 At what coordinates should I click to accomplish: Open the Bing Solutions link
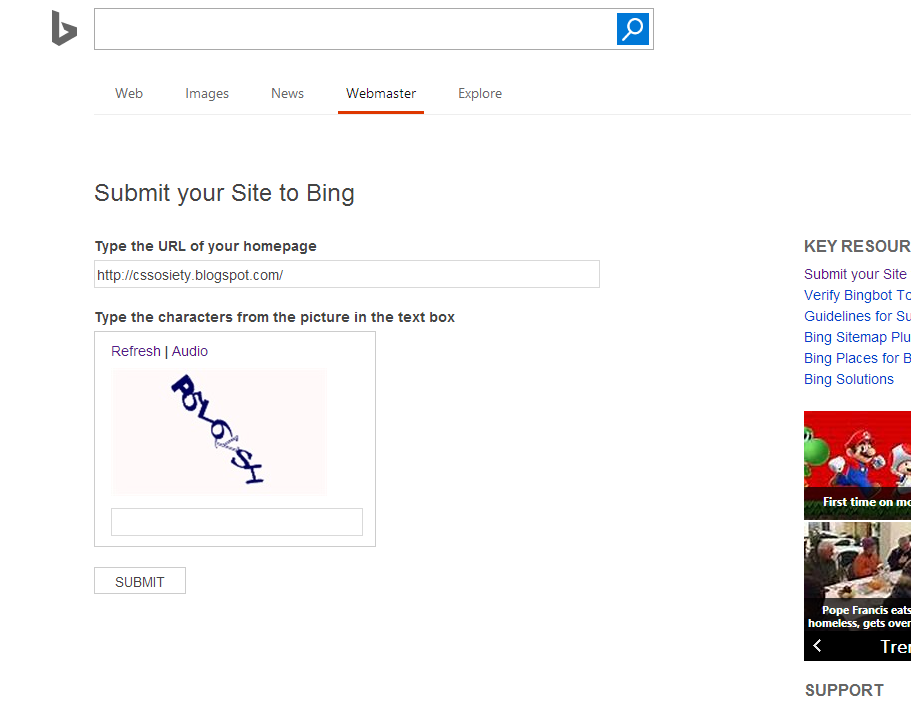click(x=848, y=379)
